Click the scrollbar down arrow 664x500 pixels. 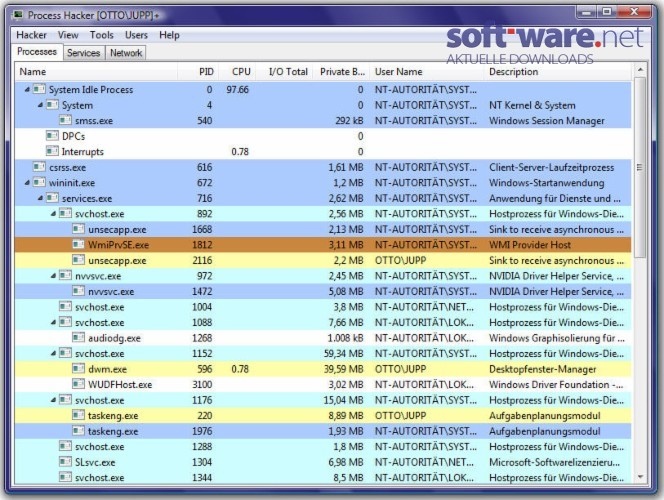click(x=640, y=477)
